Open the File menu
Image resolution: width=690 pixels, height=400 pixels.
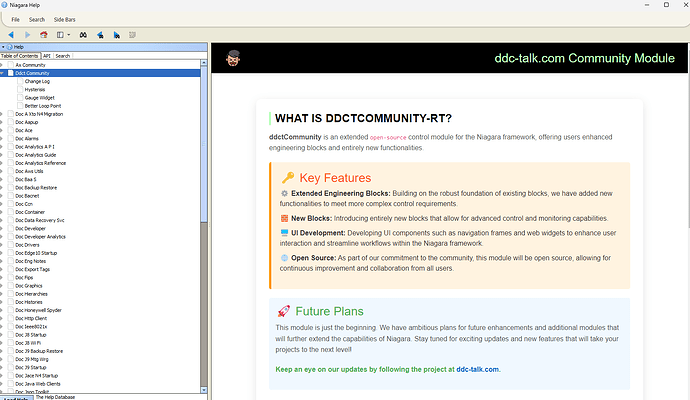[x=15, y=19]
